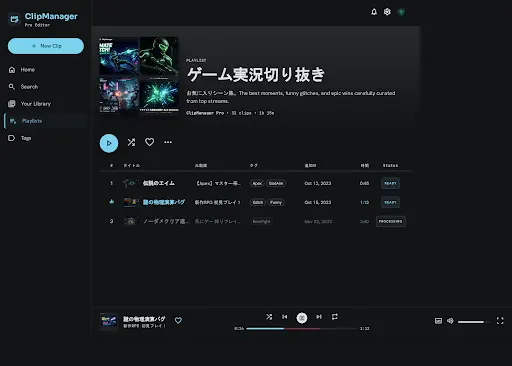This screenshot has height=366, width=512.
Task: Favorite the current clip with heart in player bar
Action: (178, 320)
